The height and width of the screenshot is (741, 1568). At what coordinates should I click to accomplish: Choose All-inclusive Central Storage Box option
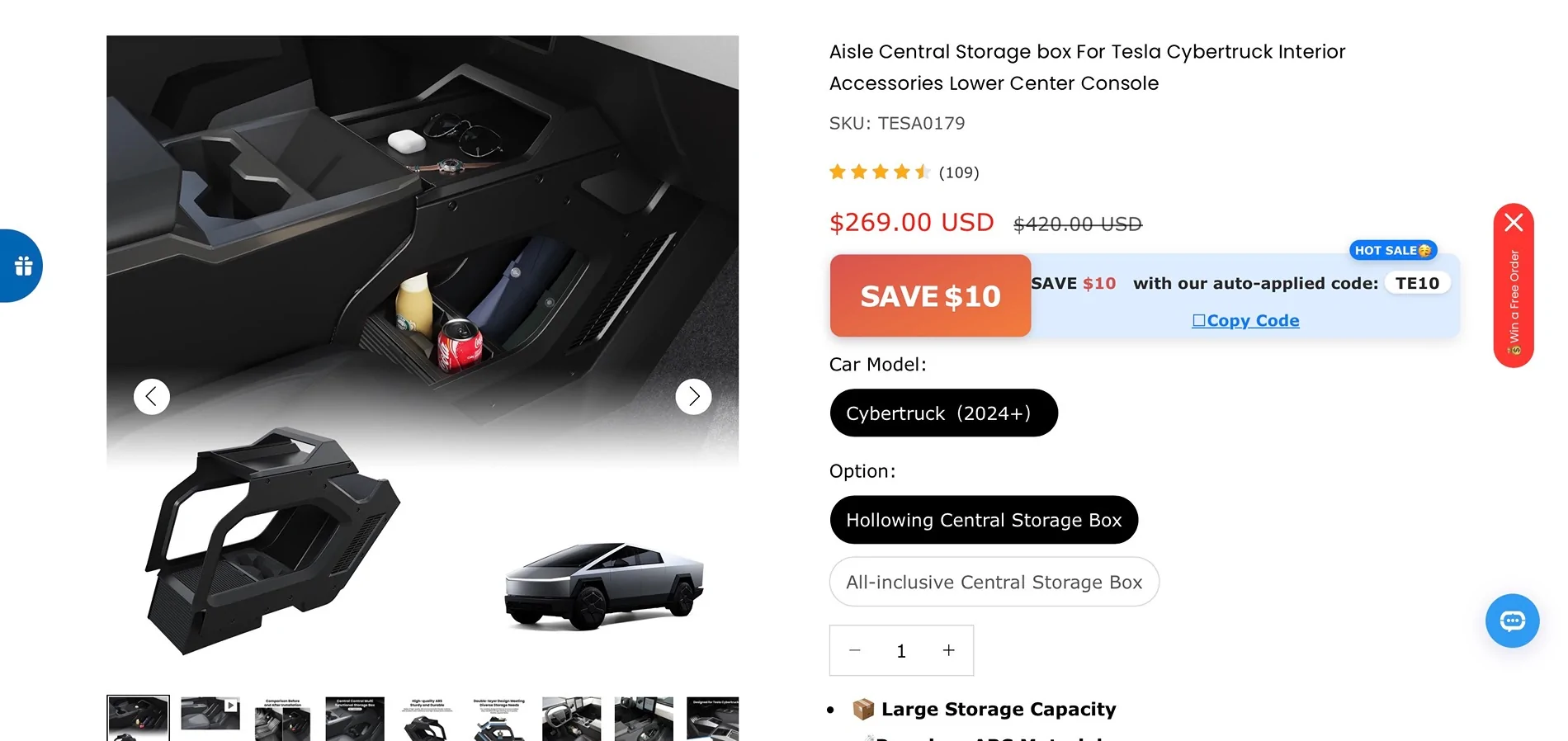click(x=994, y=582)
